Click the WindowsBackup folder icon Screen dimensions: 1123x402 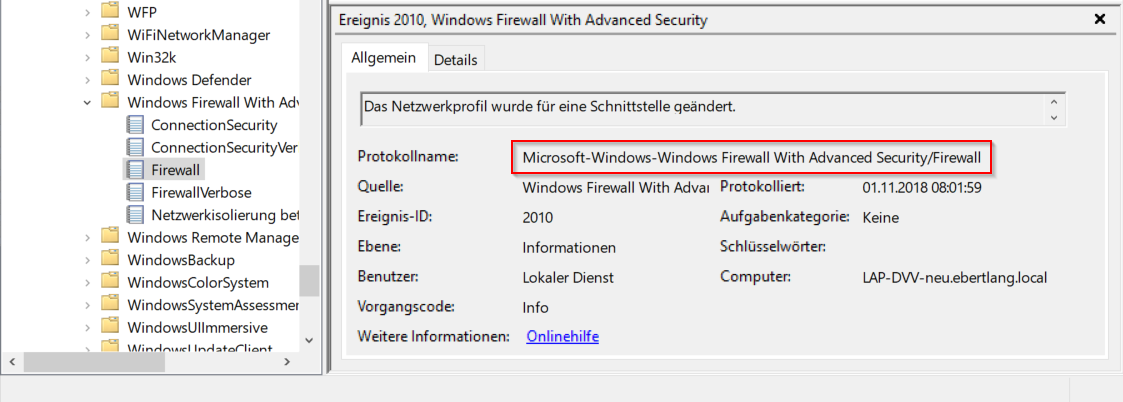(x=111, y=260)
